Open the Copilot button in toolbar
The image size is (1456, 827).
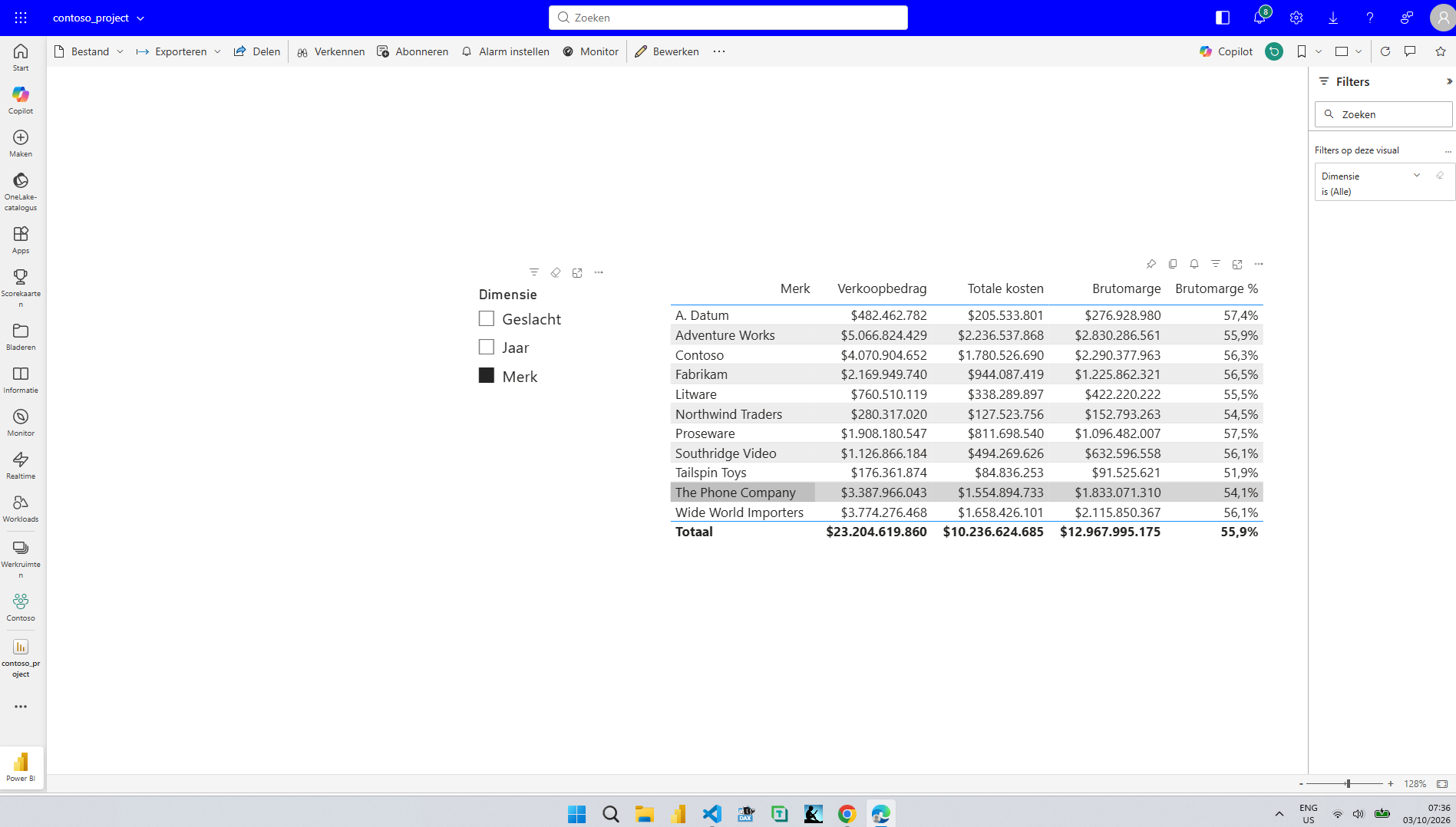pyautogui.click(x=1226, y=51)
